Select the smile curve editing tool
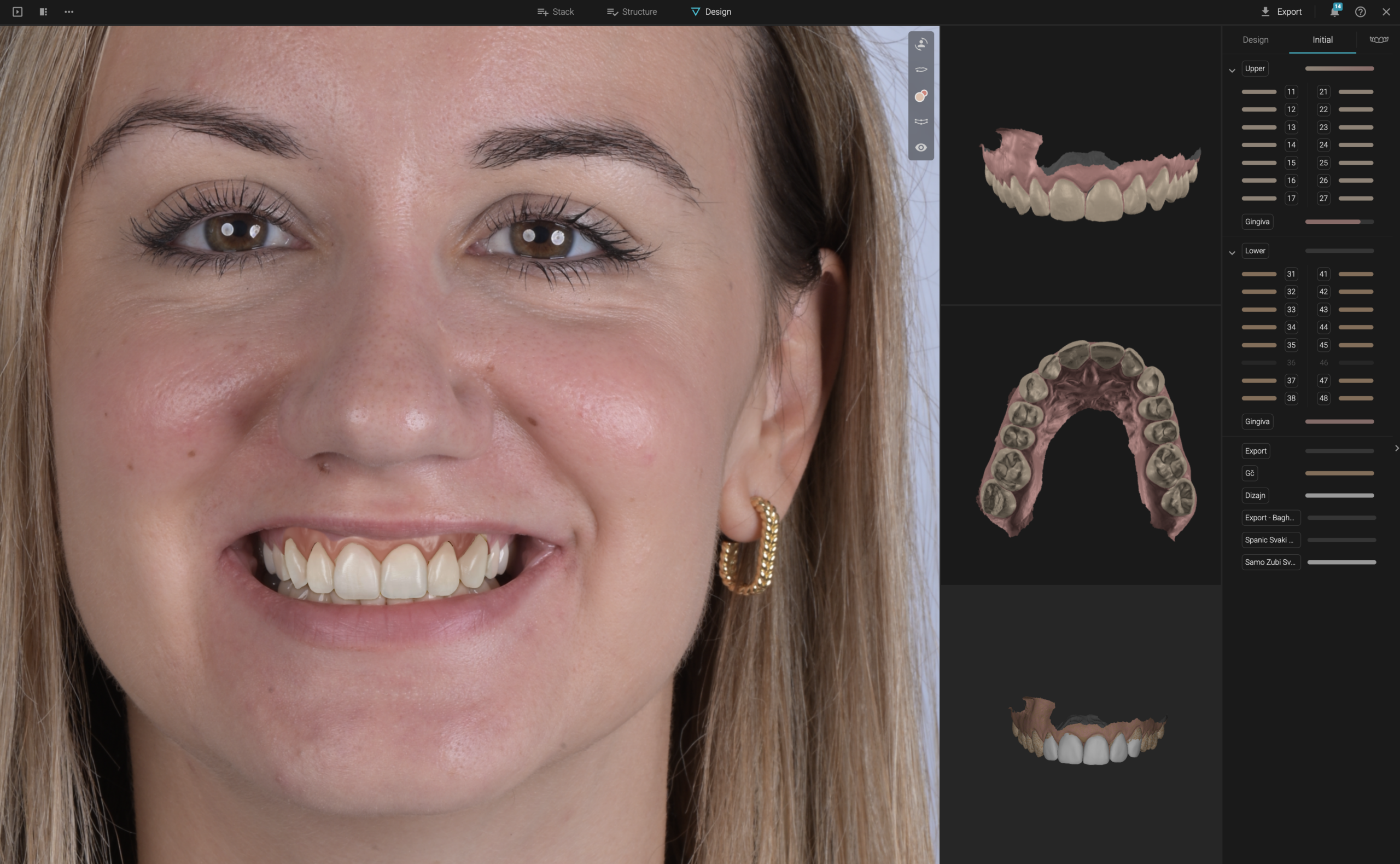 point(921,121)
